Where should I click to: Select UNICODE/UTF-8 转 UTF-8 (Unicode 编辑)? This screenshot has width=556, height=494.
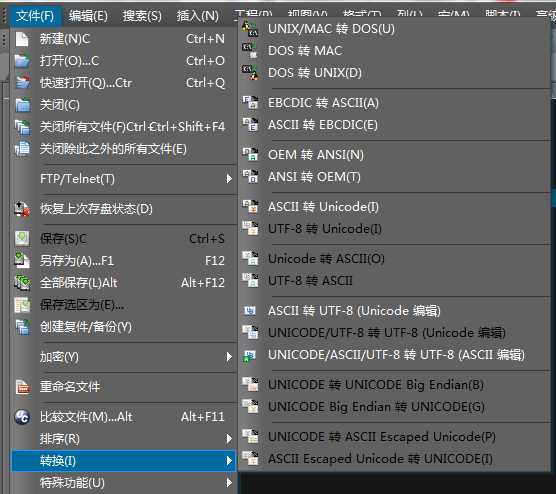(x=395, y=333)
